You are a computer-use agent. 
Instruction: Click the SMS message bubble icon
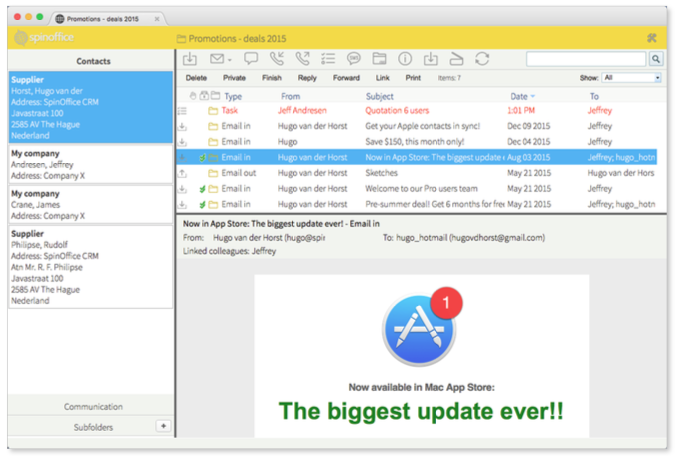coord(354,58)
